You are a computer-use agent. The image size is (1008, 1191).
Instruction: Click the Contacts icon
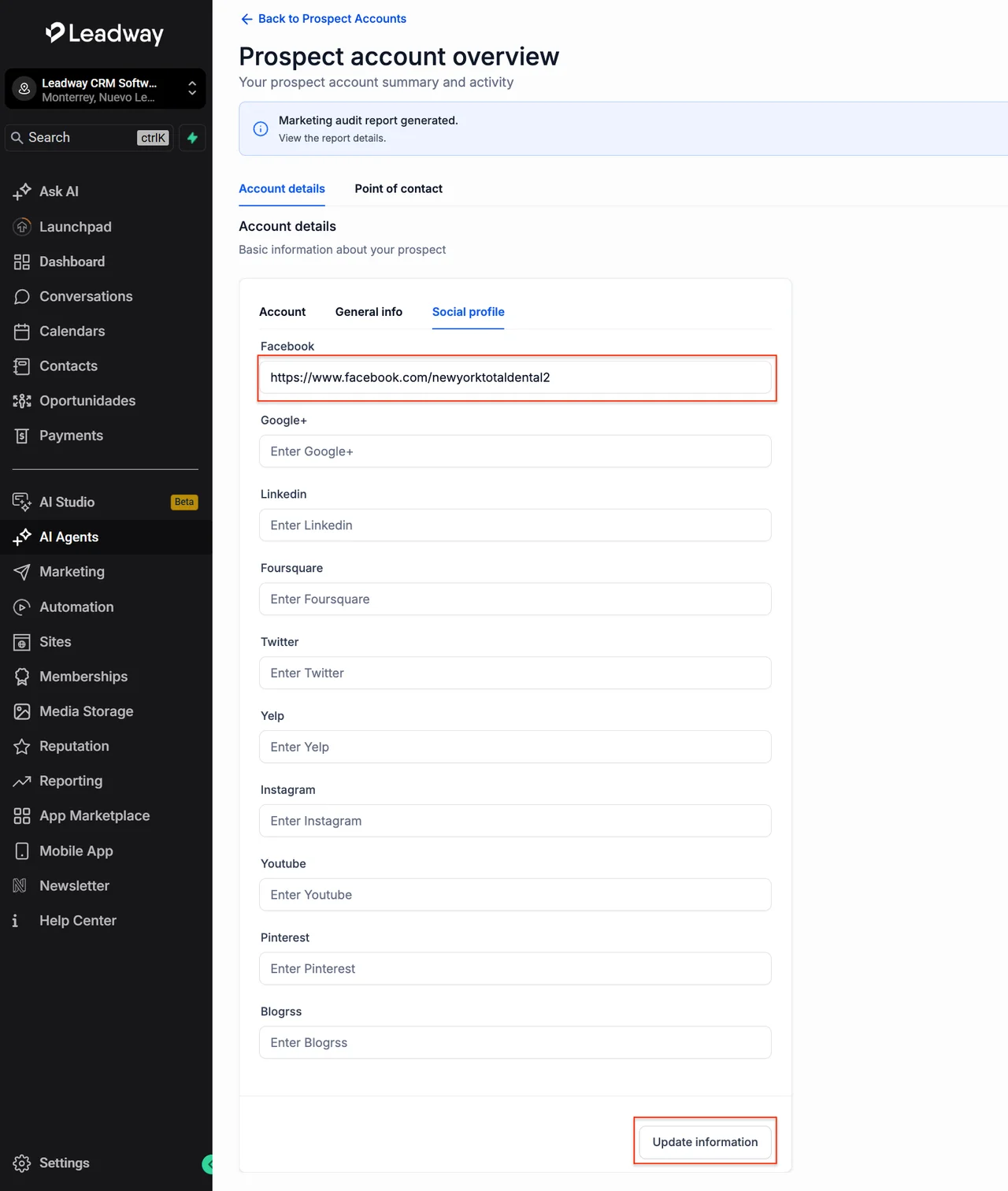coord(22,366)
